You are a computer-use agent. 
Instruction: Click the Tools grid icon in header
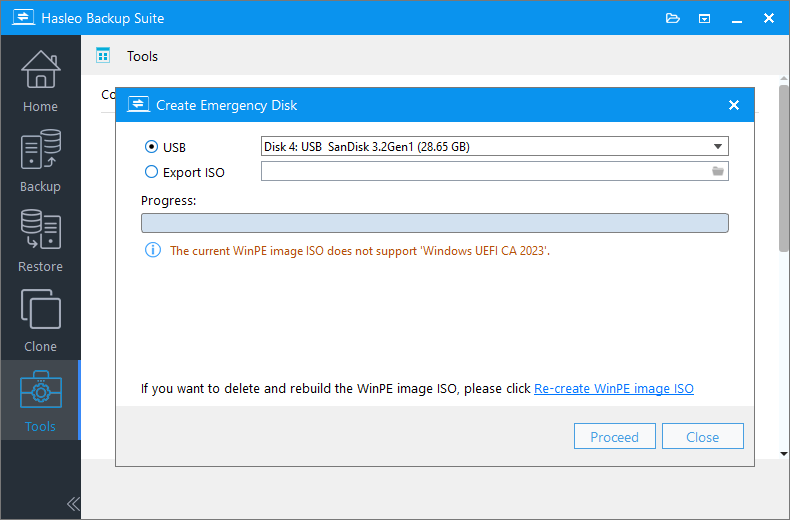pos(103,55)
